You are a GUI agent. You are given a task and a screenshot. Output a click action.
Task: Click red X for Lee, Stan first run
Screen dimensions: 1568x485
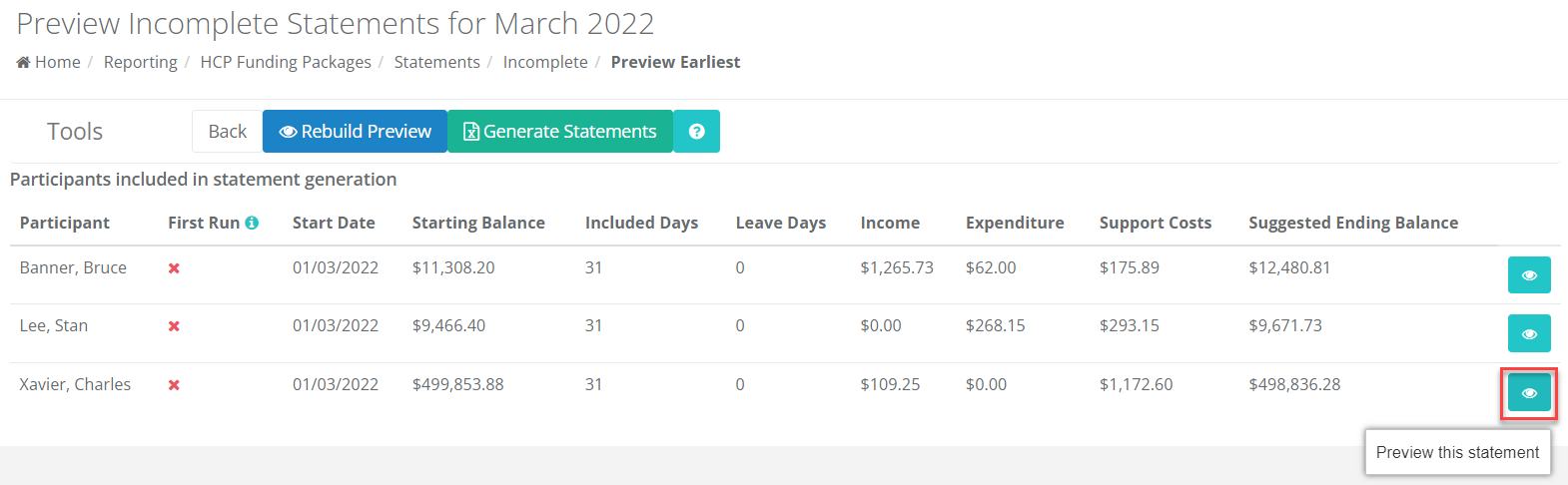[x=174, y=326]
